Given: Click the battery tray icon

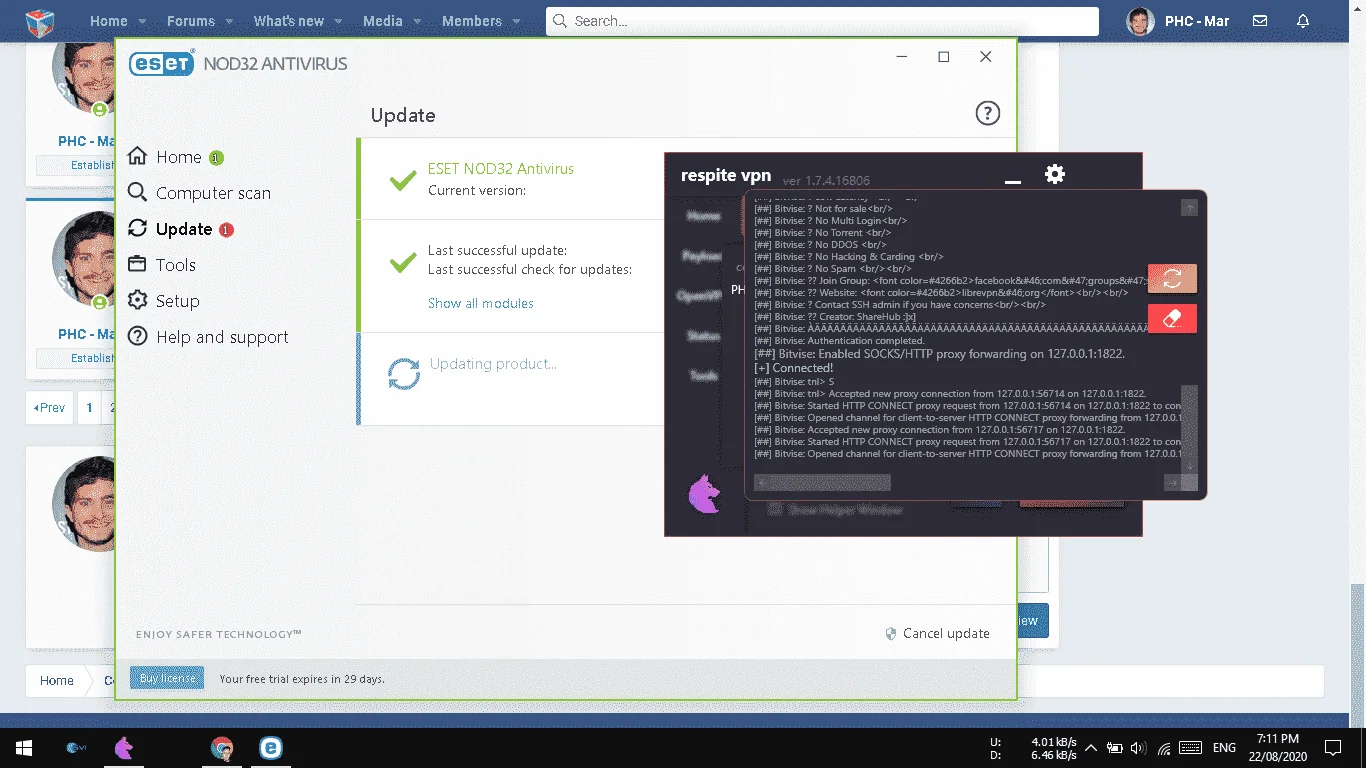Looking at the screenshot, I should click(1114, 748).
